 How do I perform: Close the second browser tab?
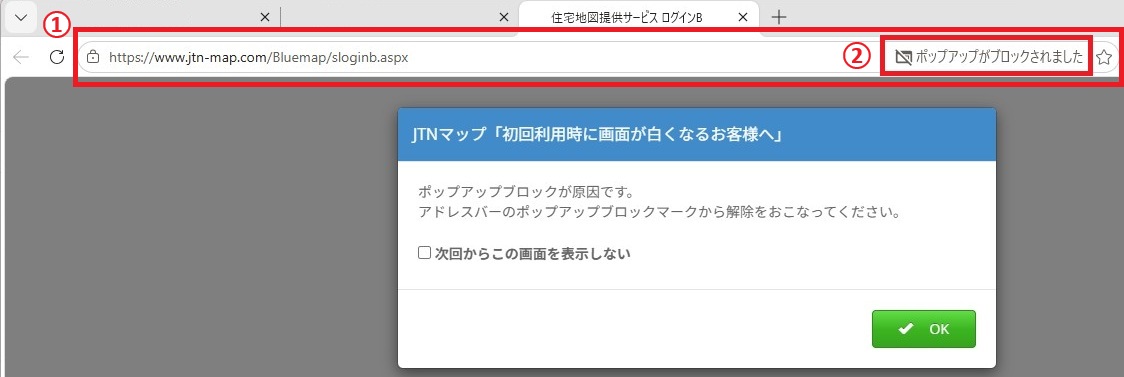504,18
